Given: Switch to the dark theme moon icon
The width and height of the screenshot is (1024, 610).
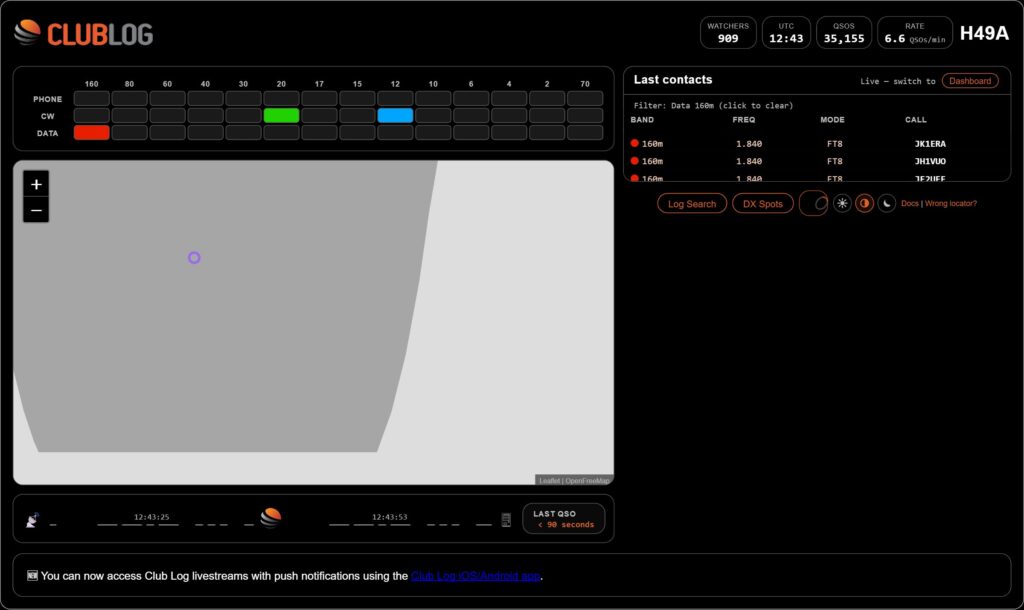Looking at the screenshot, I should 886,203.
